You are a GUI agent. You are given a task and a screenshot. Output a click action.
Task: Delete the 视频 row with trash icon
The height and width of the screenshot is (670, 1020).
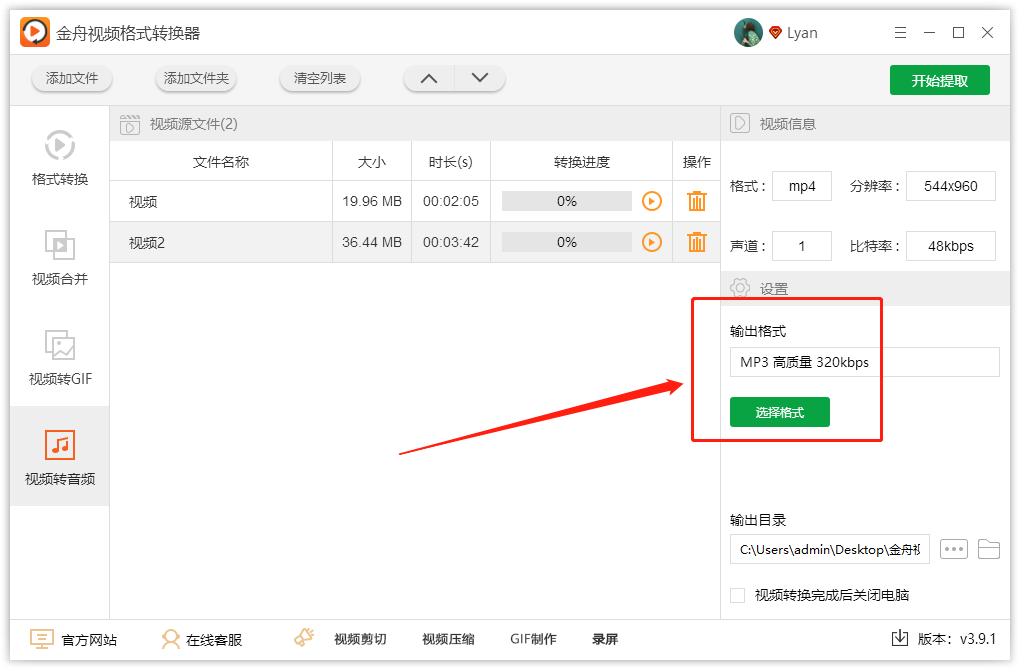pyautogui.click(x=697, y=201)
